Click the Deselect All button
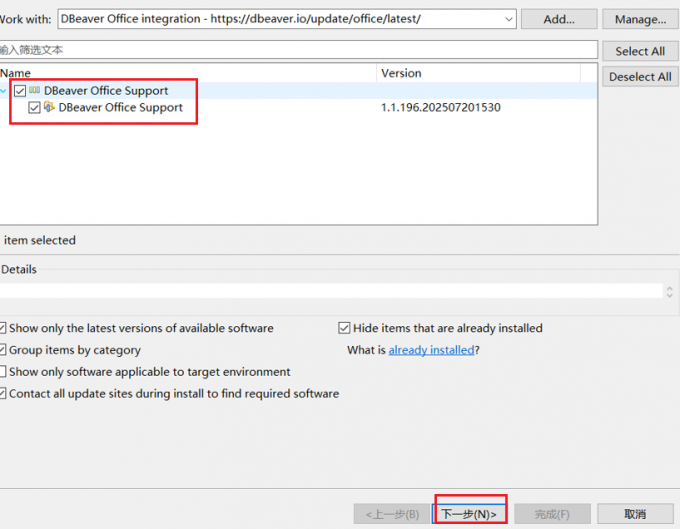Image resolution: width=680 pixels, height=529 pixels. (640, 77)
